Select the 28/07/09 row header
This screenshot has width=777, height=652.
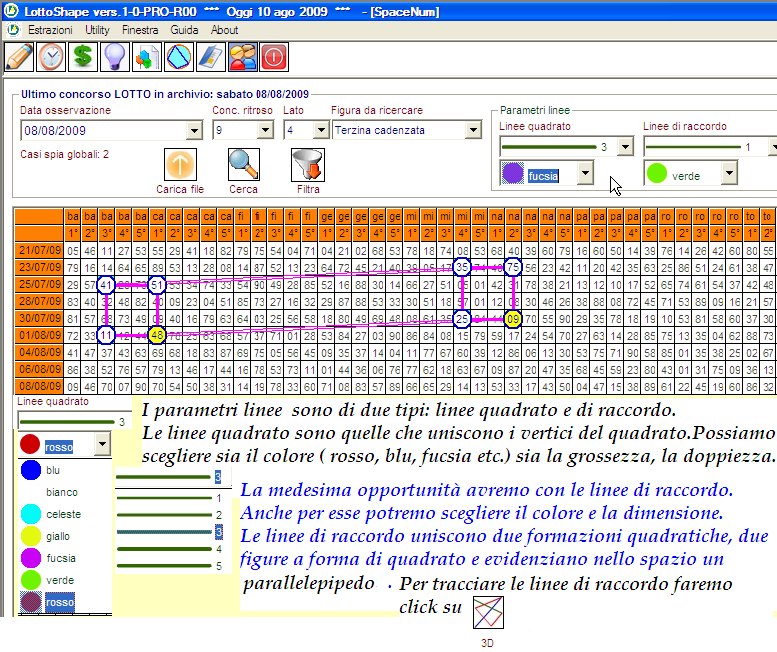pyautogui.click(x=39, y=302)
